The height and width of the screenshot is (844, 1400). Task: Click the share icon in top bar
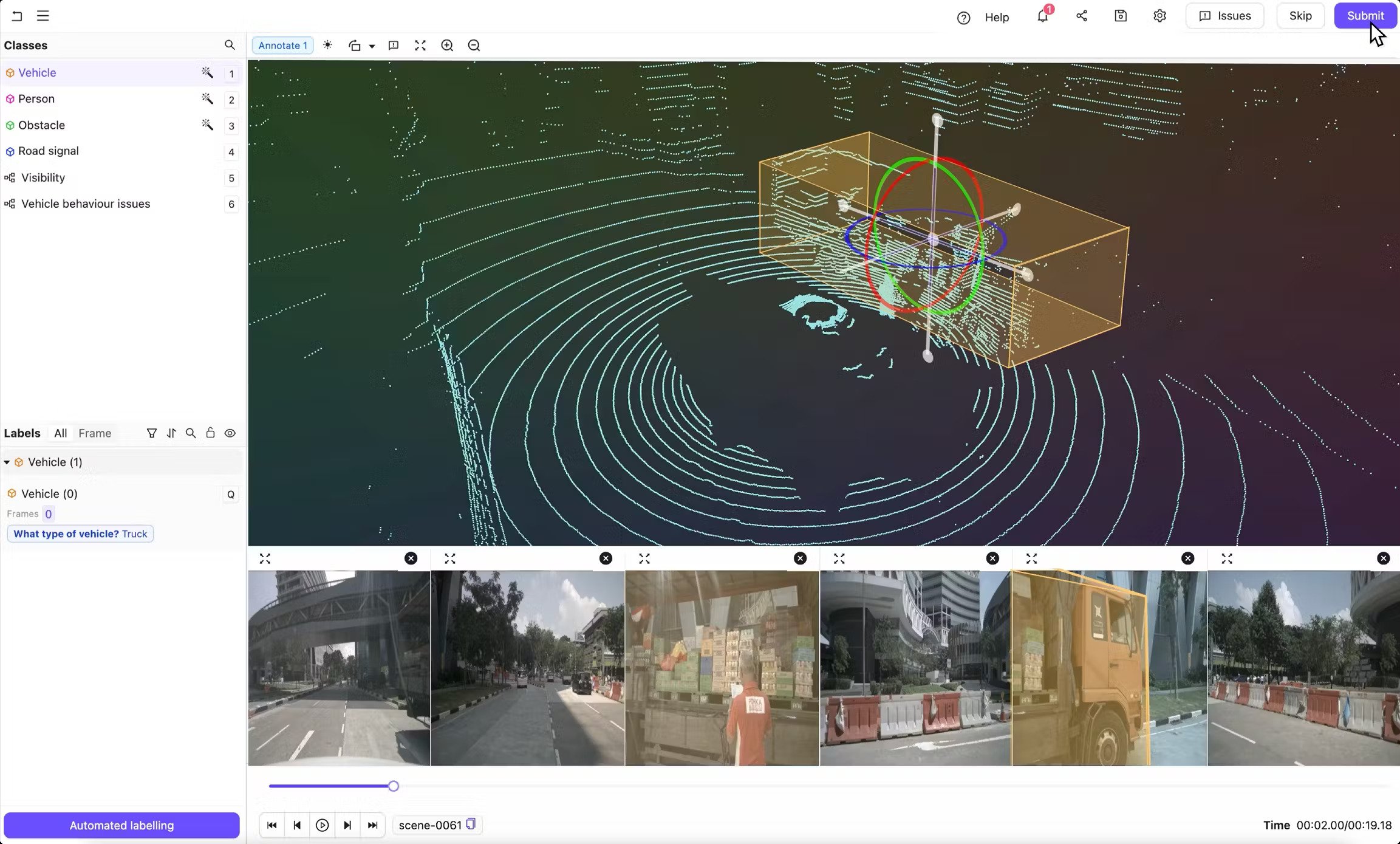[1081, 16]
